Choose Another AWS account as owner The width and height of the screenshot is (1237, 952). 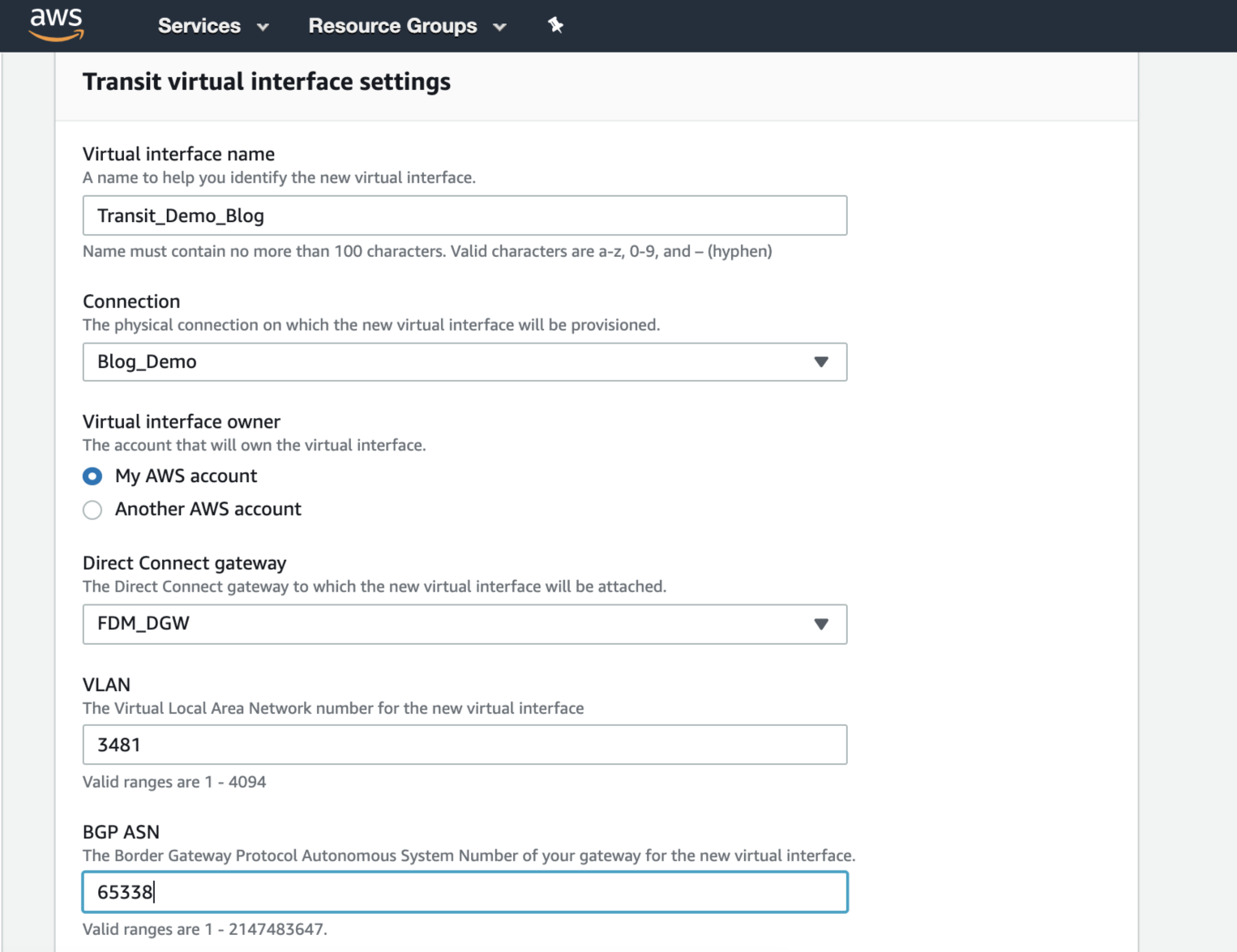pos(92,510)
